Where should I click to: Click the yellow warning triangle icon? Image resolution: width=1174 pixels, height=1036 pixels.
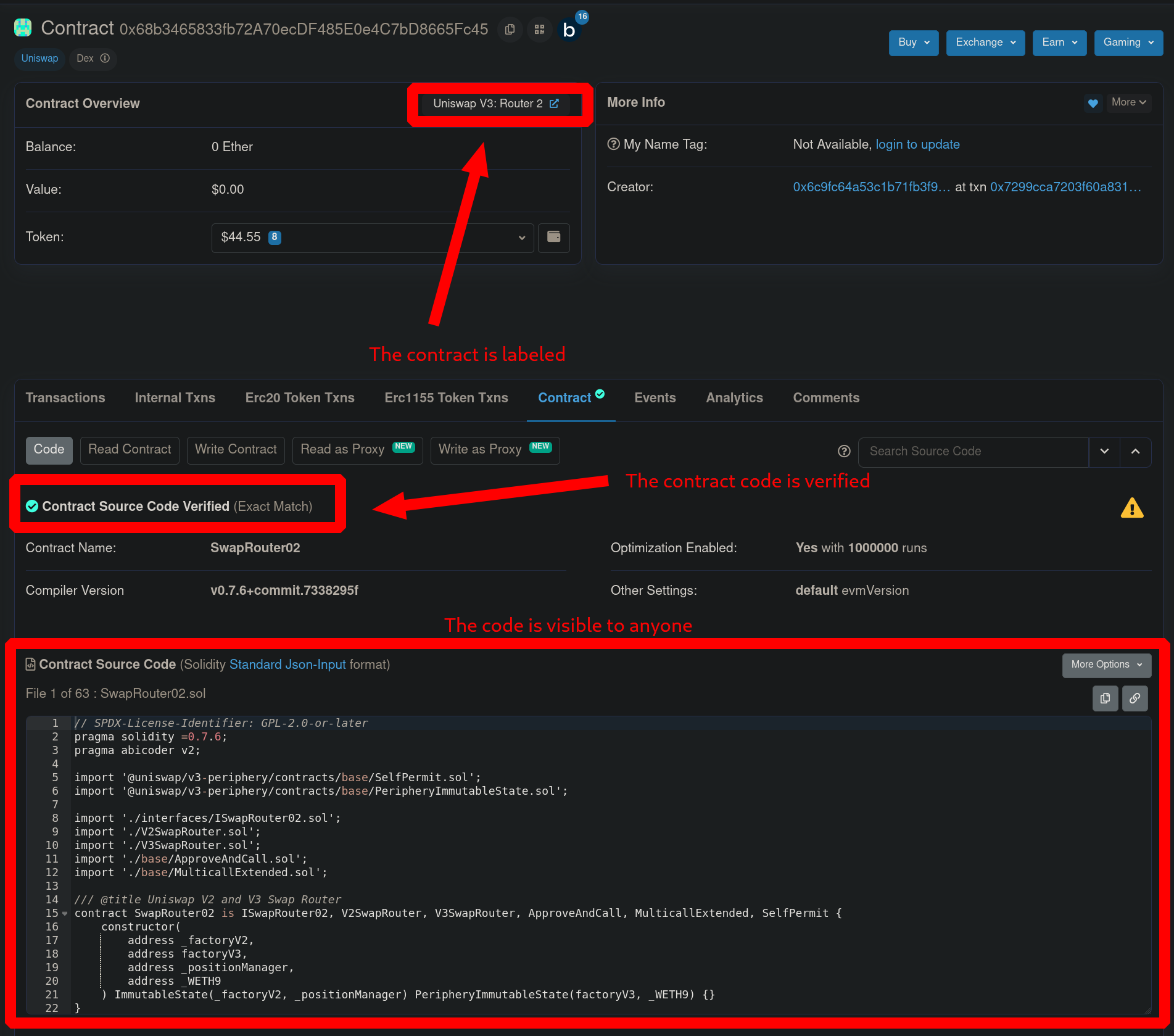pos(1131,508)
